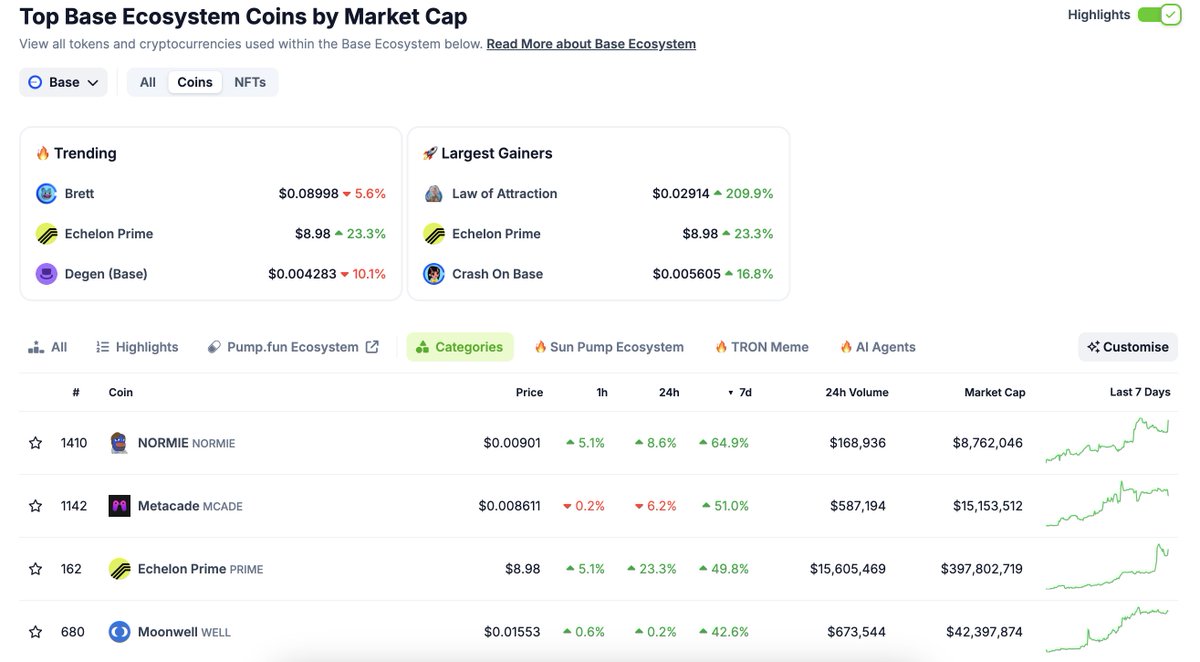Click Metacade 24h change 6.2%

[x=656, y=506]
